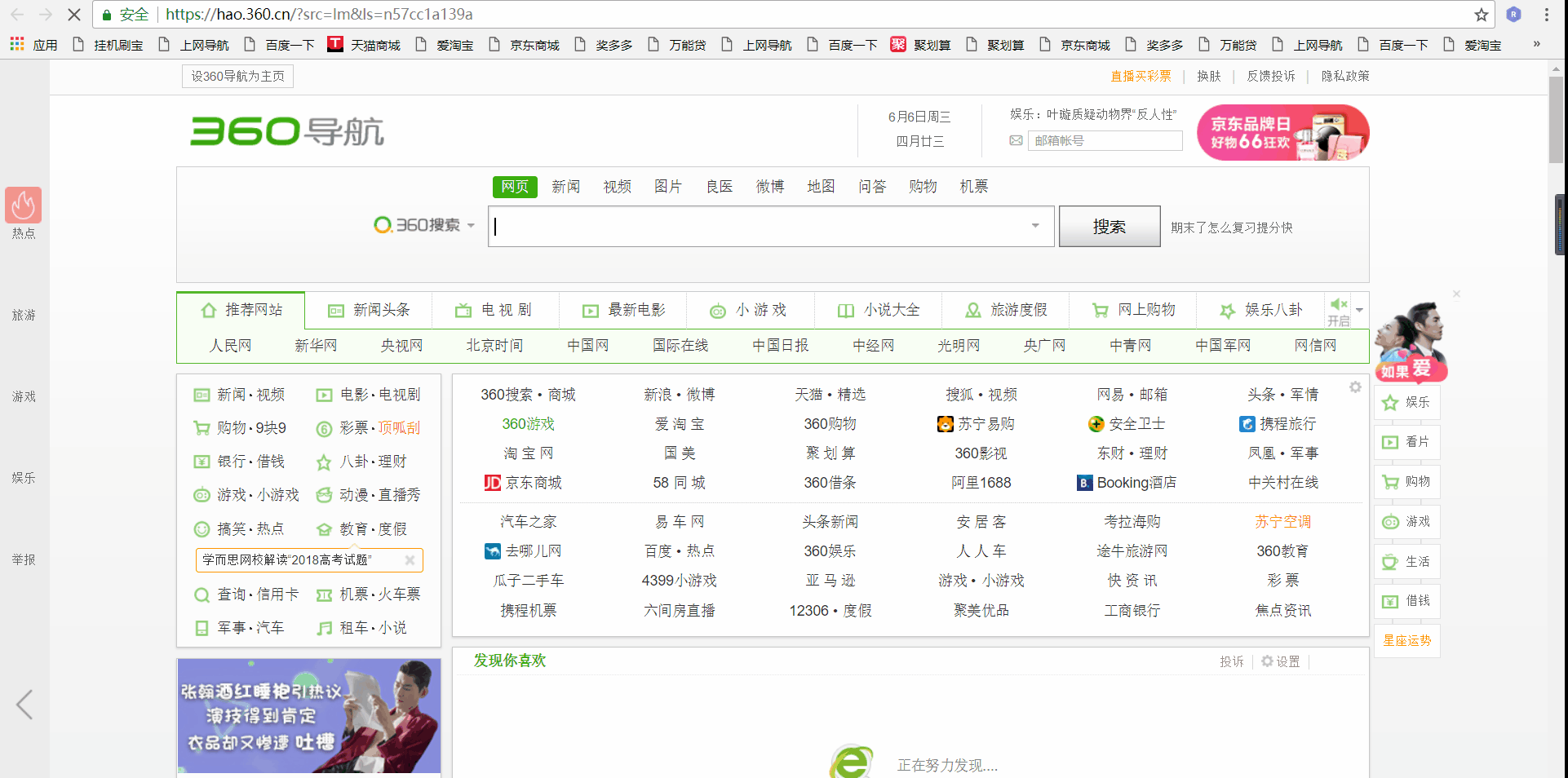Dismiss the 学而思网校 promo with its X
The image size is (1568, 778).
(x=410, y=560)
